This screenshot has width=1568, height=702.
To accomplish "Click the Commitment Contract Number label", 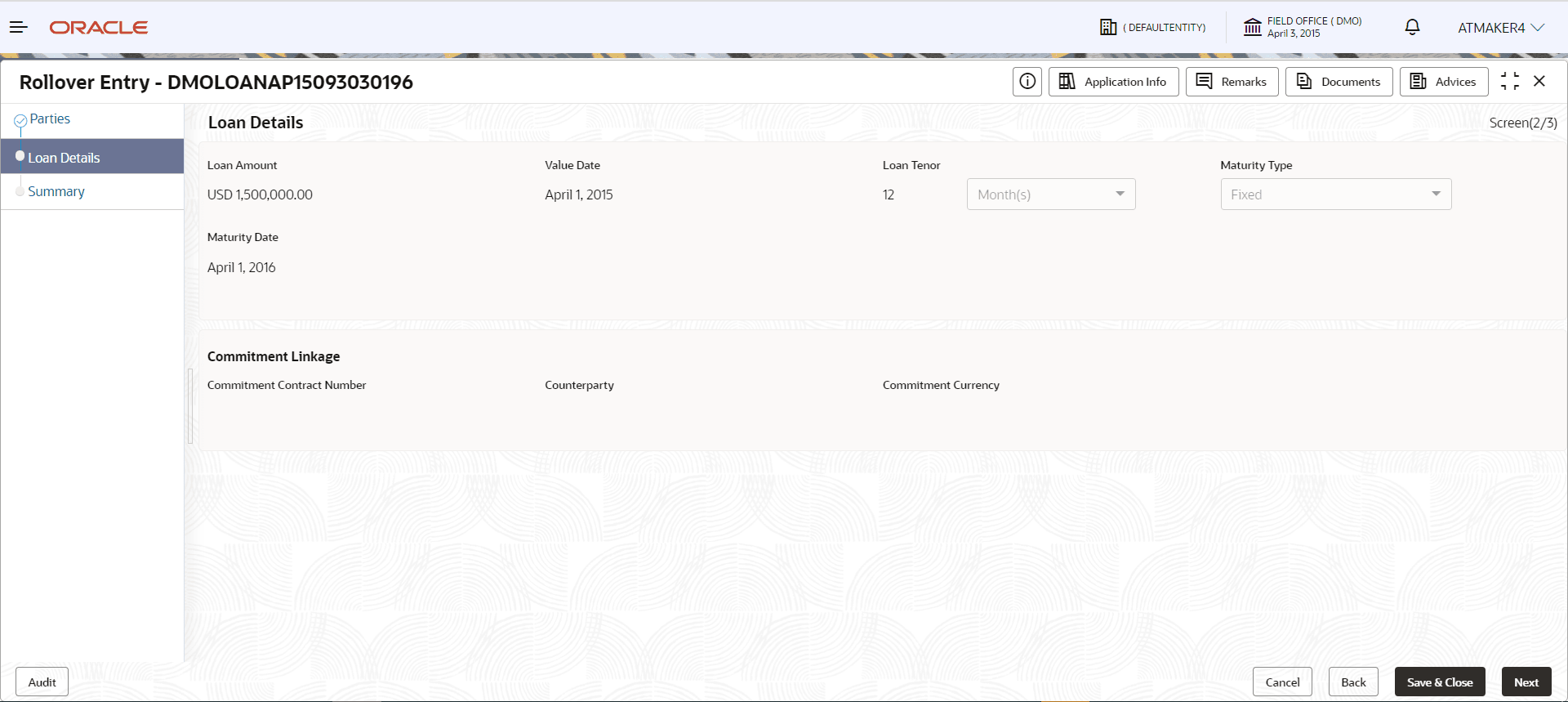I will pyautogui.click(x=287, y=385).
